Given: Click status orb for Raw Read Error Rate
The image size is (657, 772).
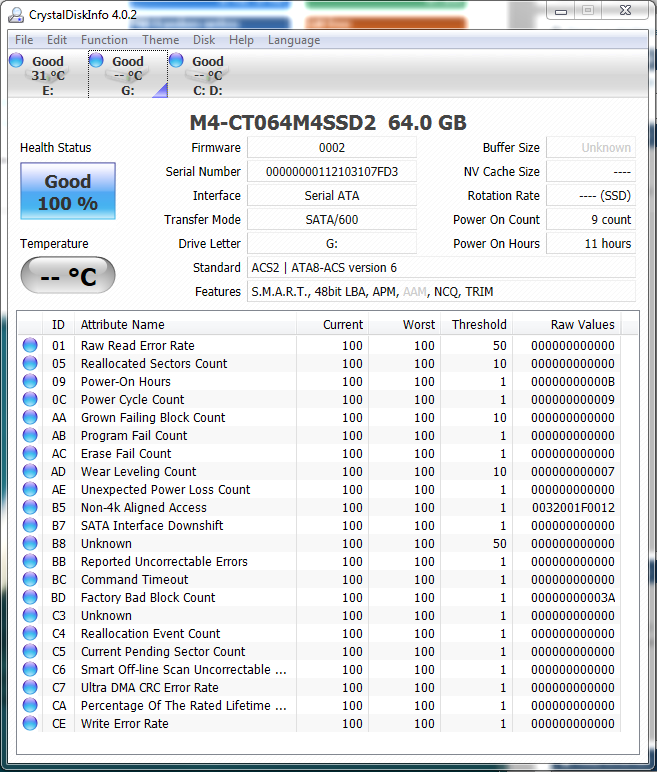Looking at the screenshot, I should [30, 345].
